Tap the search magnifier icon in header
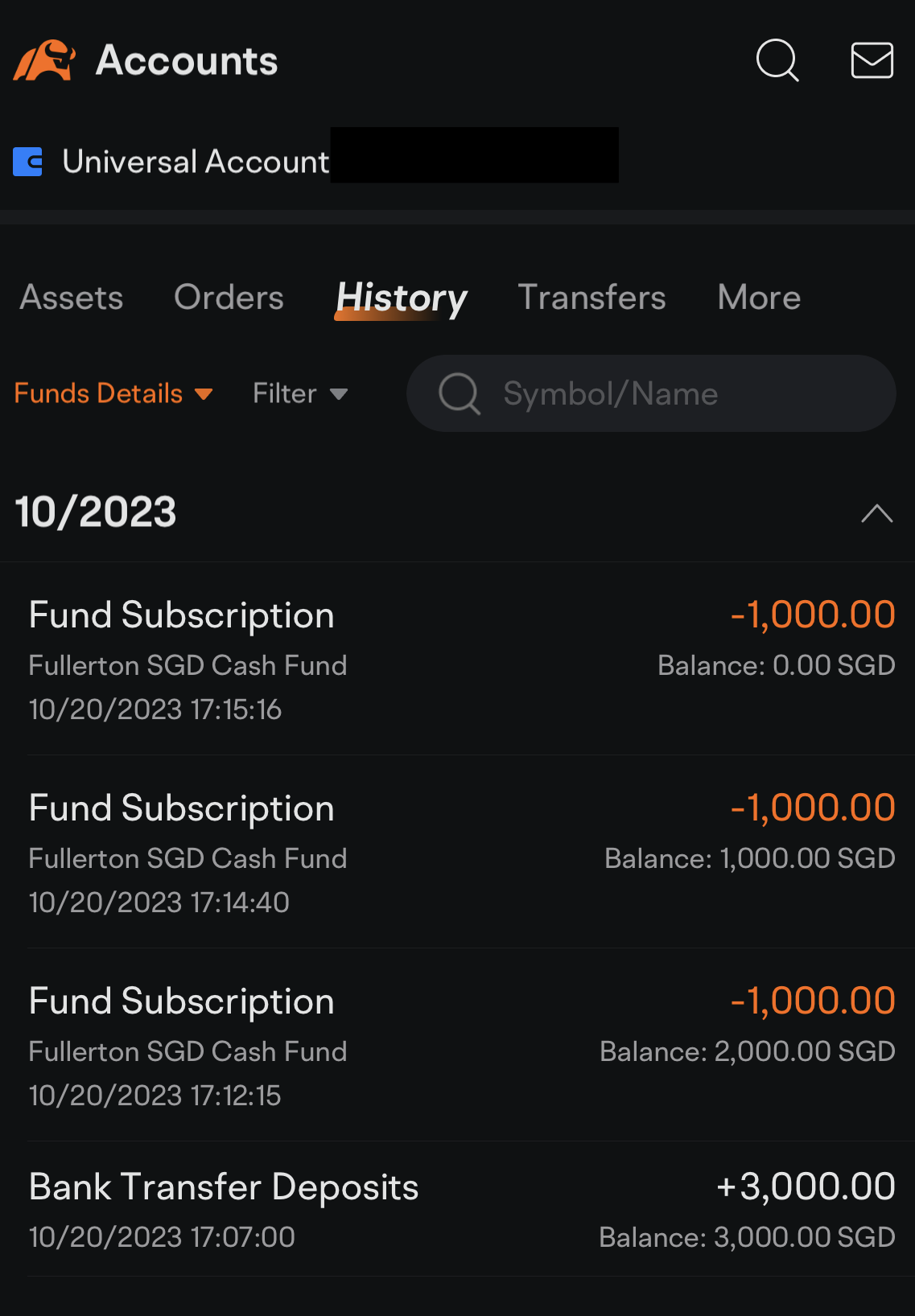This screenshot has height=1316, width=915. [x=777, y=60]
